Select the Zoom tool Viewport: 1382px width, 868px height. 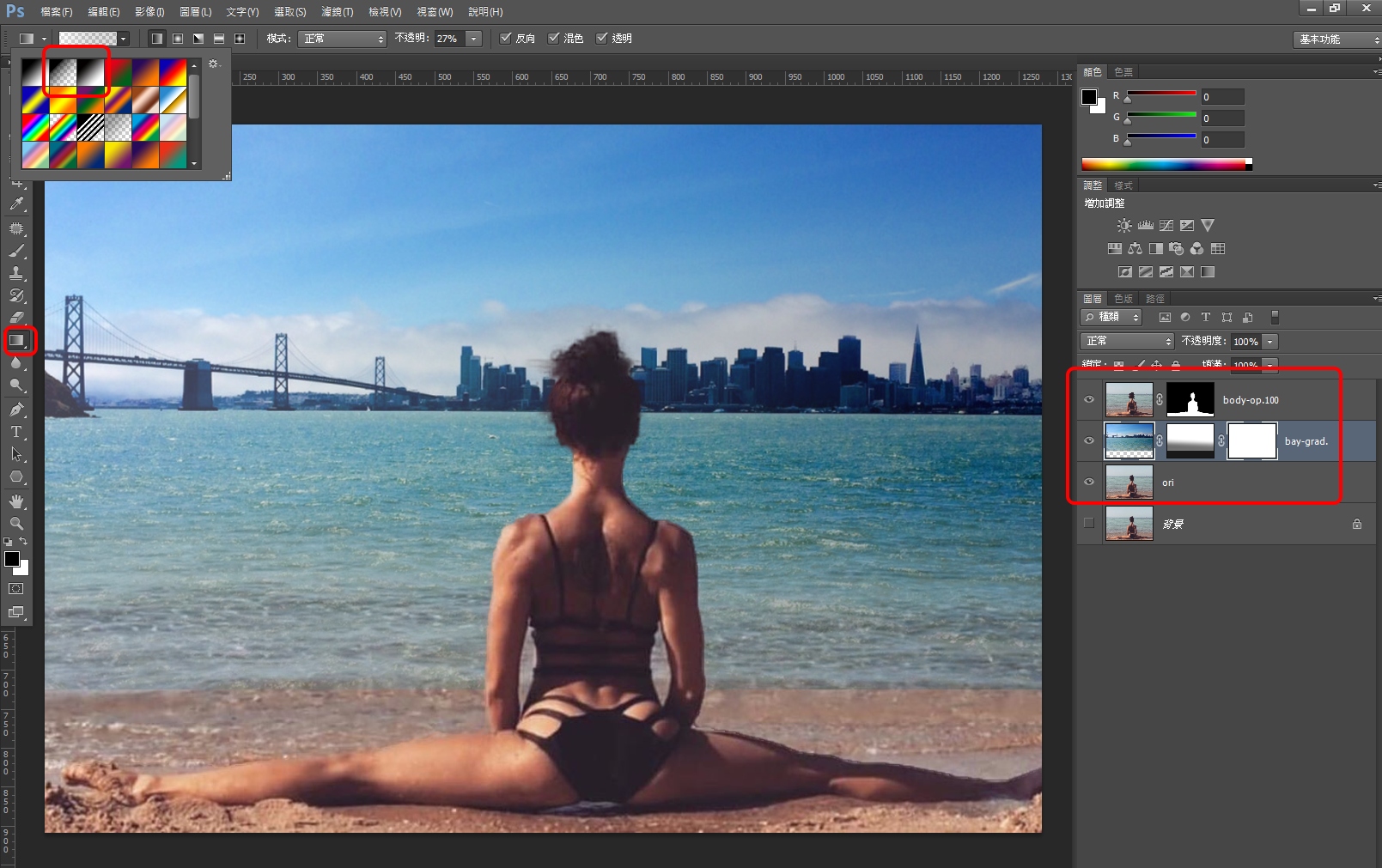(16, 523)
